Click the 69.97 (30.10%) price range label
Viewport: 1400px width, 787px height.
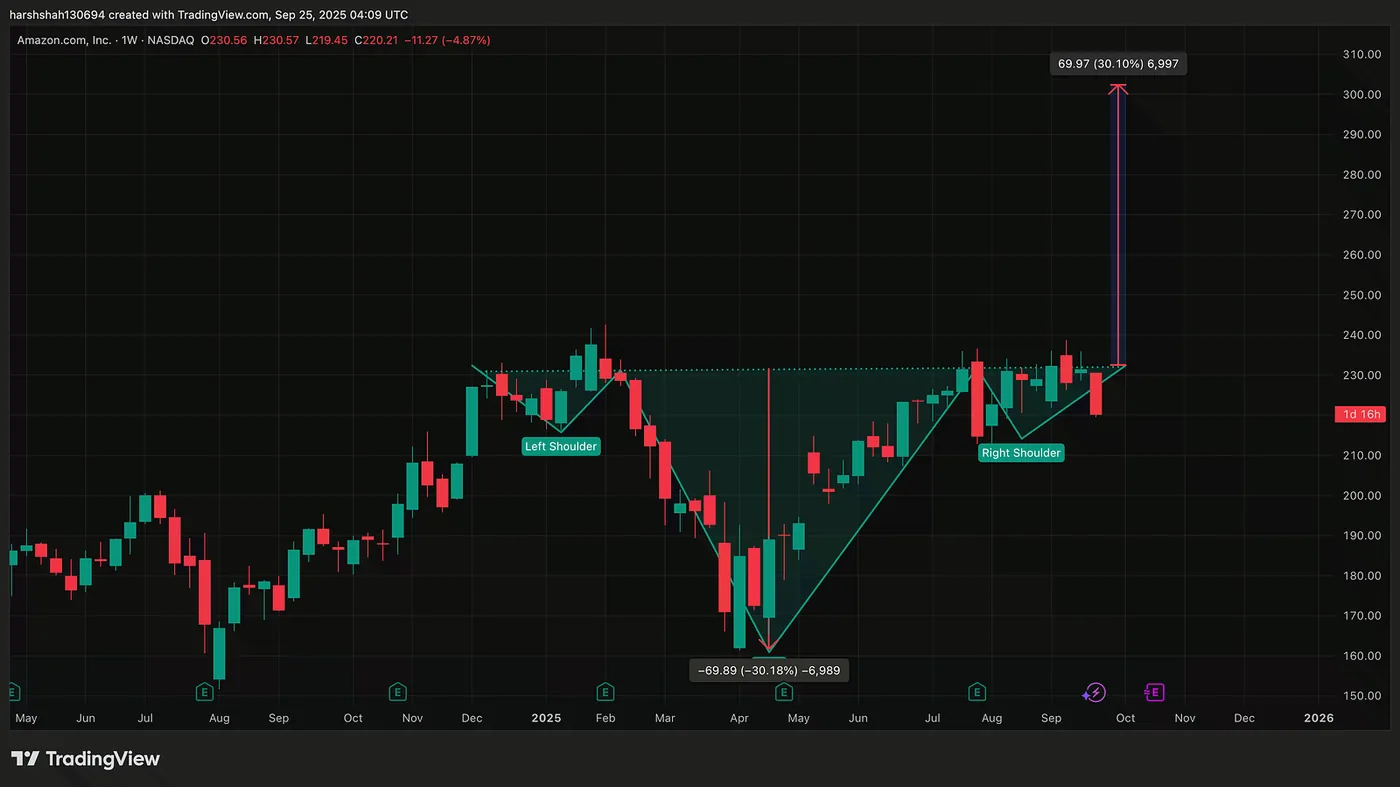point(1119,64)
